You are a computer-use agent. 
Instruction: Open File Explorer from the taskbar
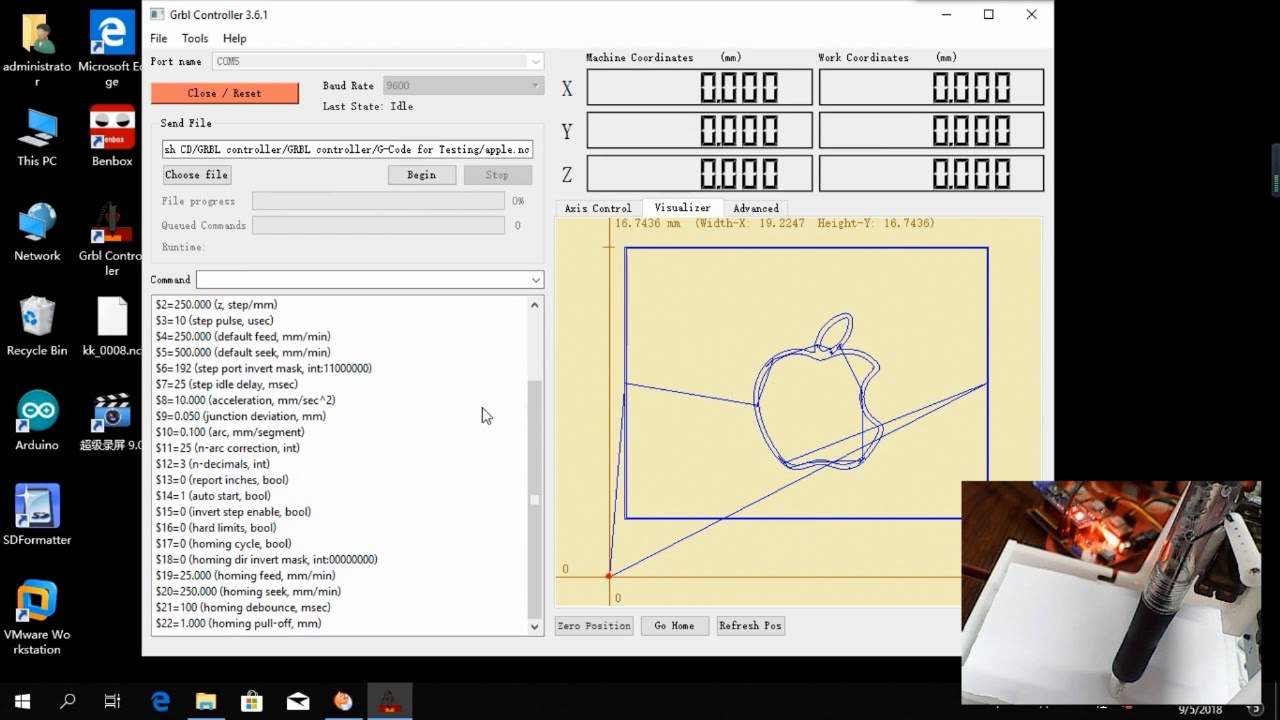(x=206, y=701)
